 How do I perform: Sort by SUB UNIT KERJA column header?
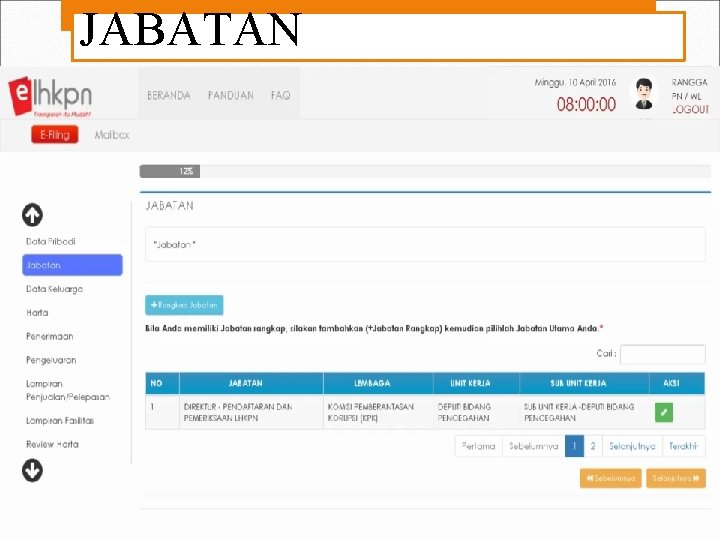(x=584, y=383)
